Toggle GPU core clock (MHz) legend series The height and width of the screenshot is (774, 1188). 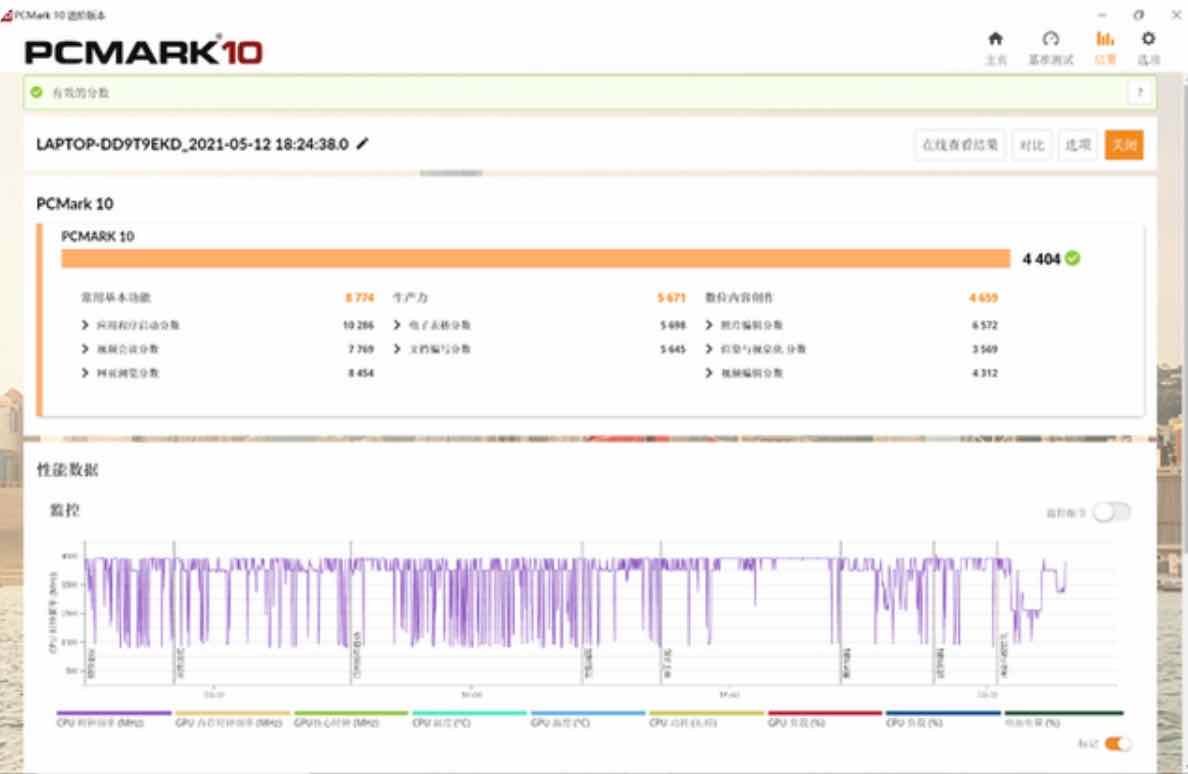pyautogui.click(x=351, y=719)
